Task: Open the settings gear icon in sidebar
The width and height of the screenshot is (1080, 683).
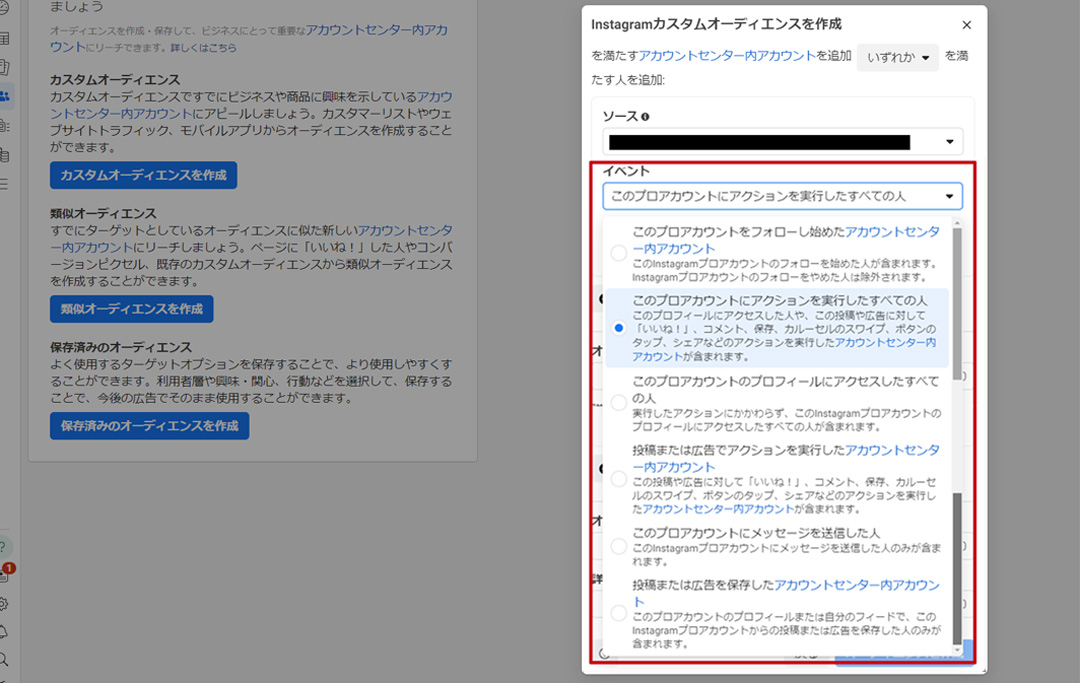Action: coord(5,603)
